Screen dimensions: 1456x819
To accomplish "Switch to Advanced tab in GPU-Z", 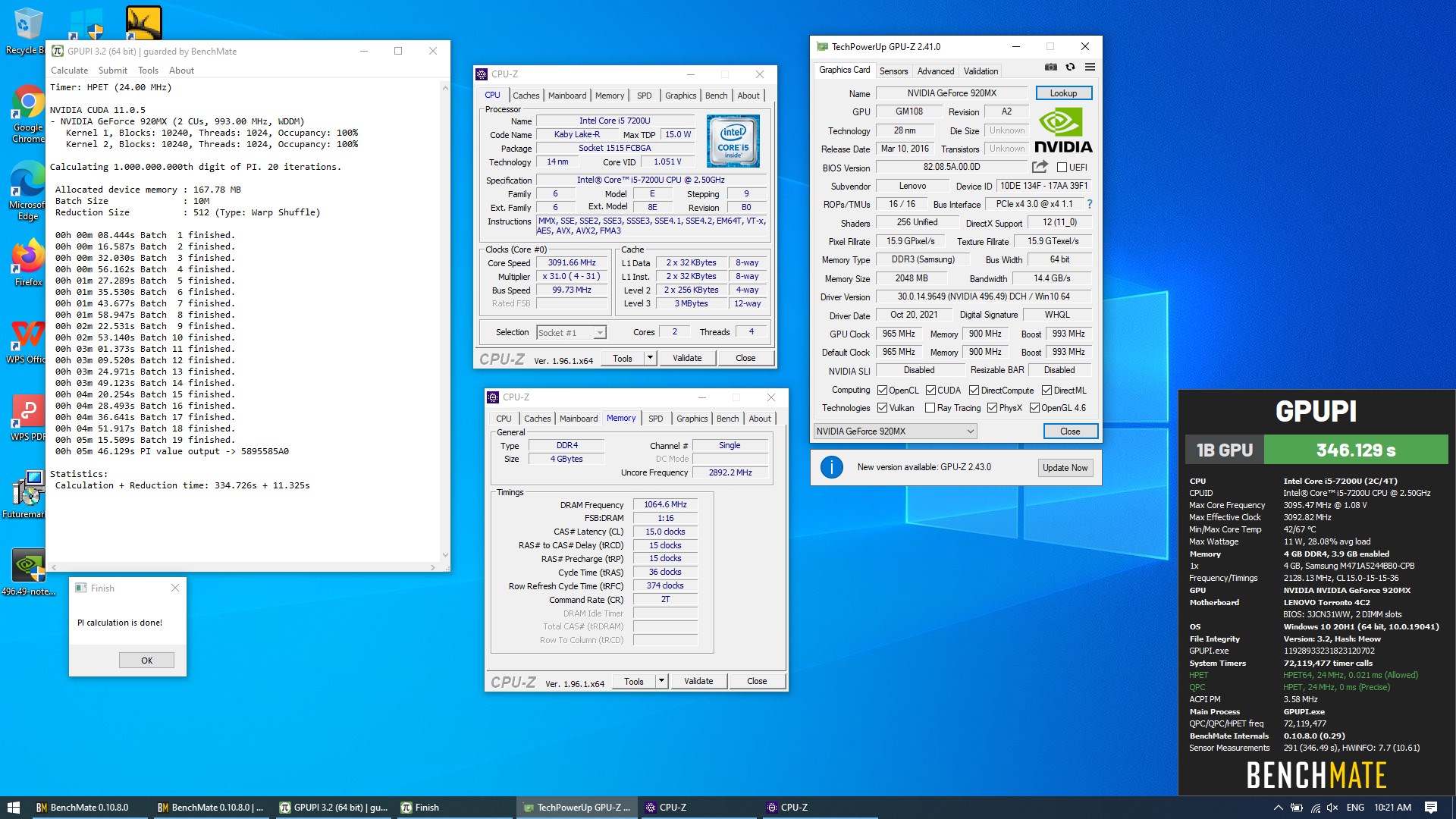I will click(936, 71).
